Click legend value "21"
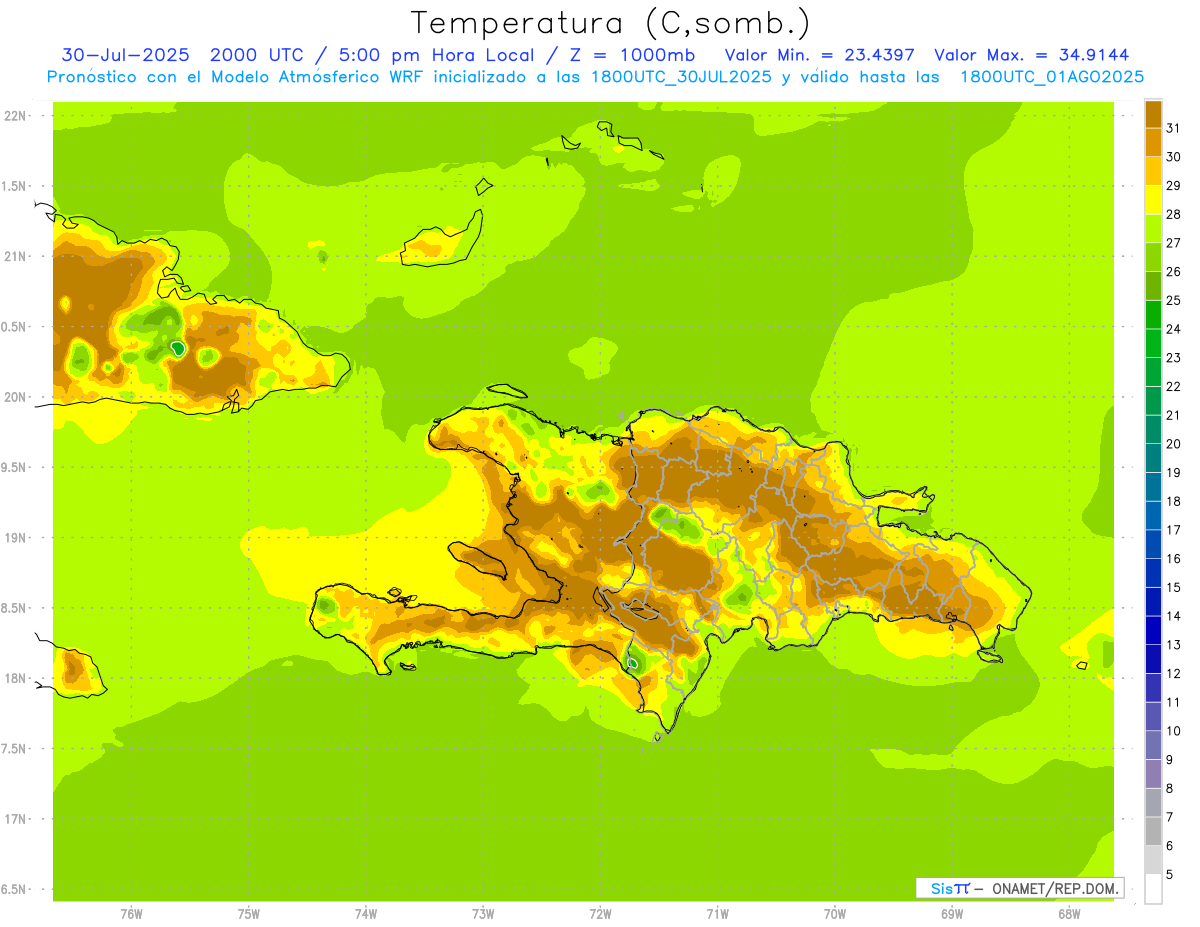The image size is (1200, 927). [x=1173, y=415]
